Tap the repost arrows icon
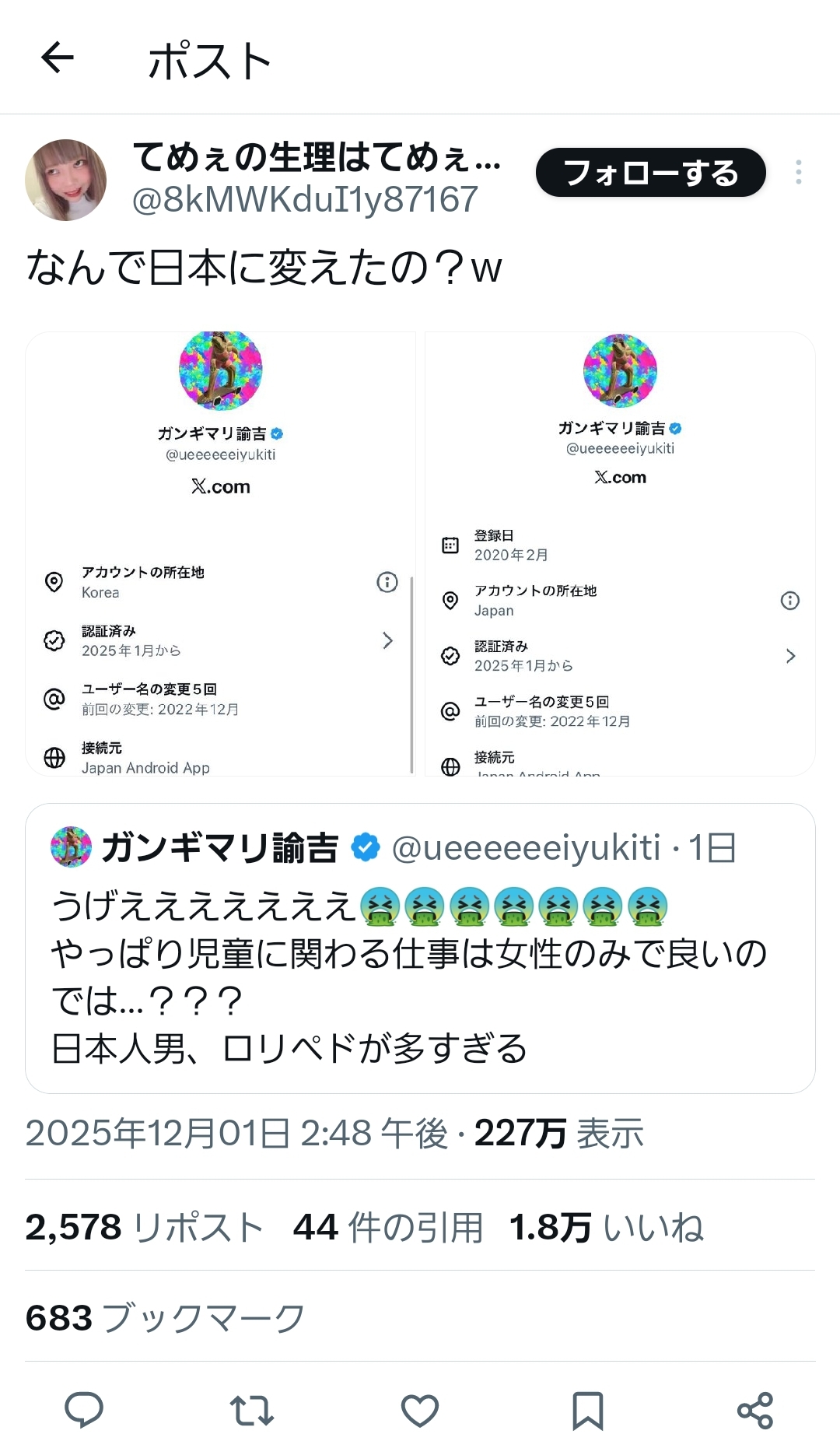Image resolution: width=840 pixels, height=1441 pixels. pos(251,1409)
